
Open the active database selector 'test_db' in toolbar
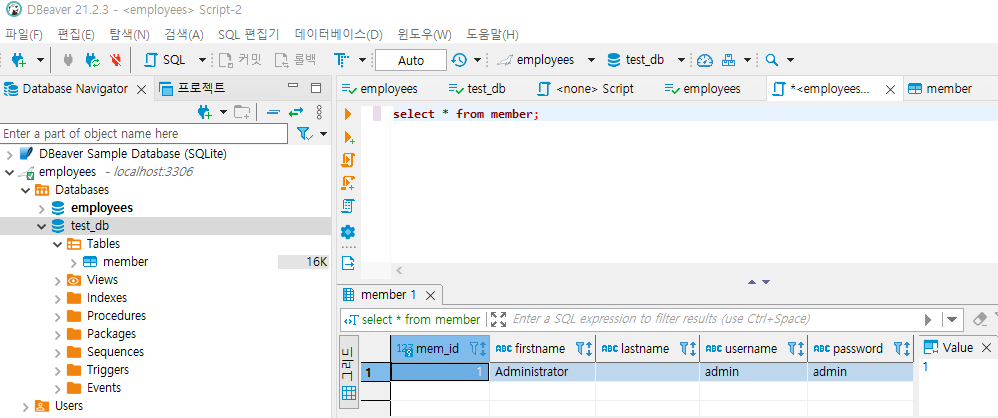645,60
